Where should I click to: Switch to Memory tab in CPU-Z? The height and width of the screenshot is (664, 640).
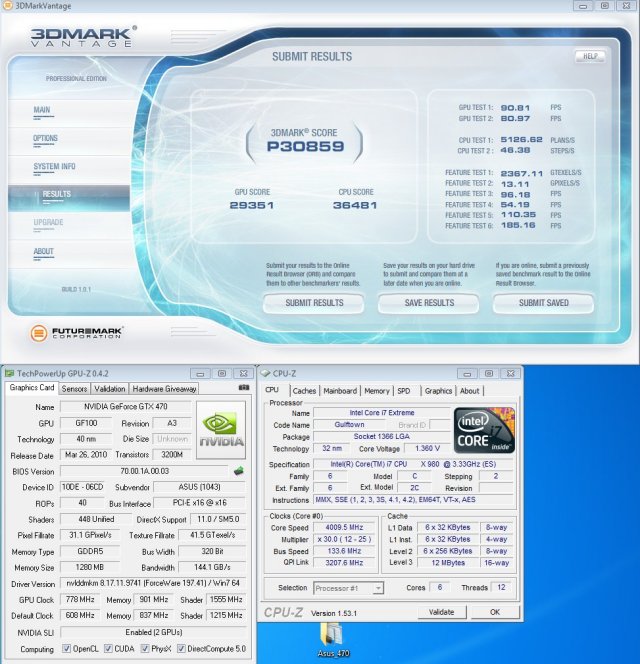pos(377,391)
